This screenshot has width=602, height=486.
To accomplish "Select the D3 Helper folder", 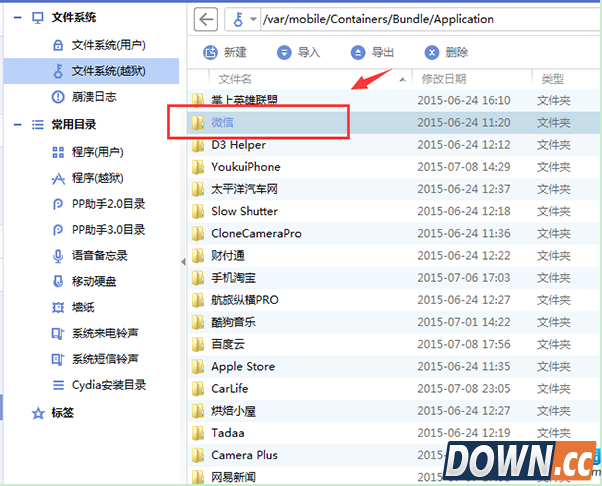I will (x=395, y=145).
